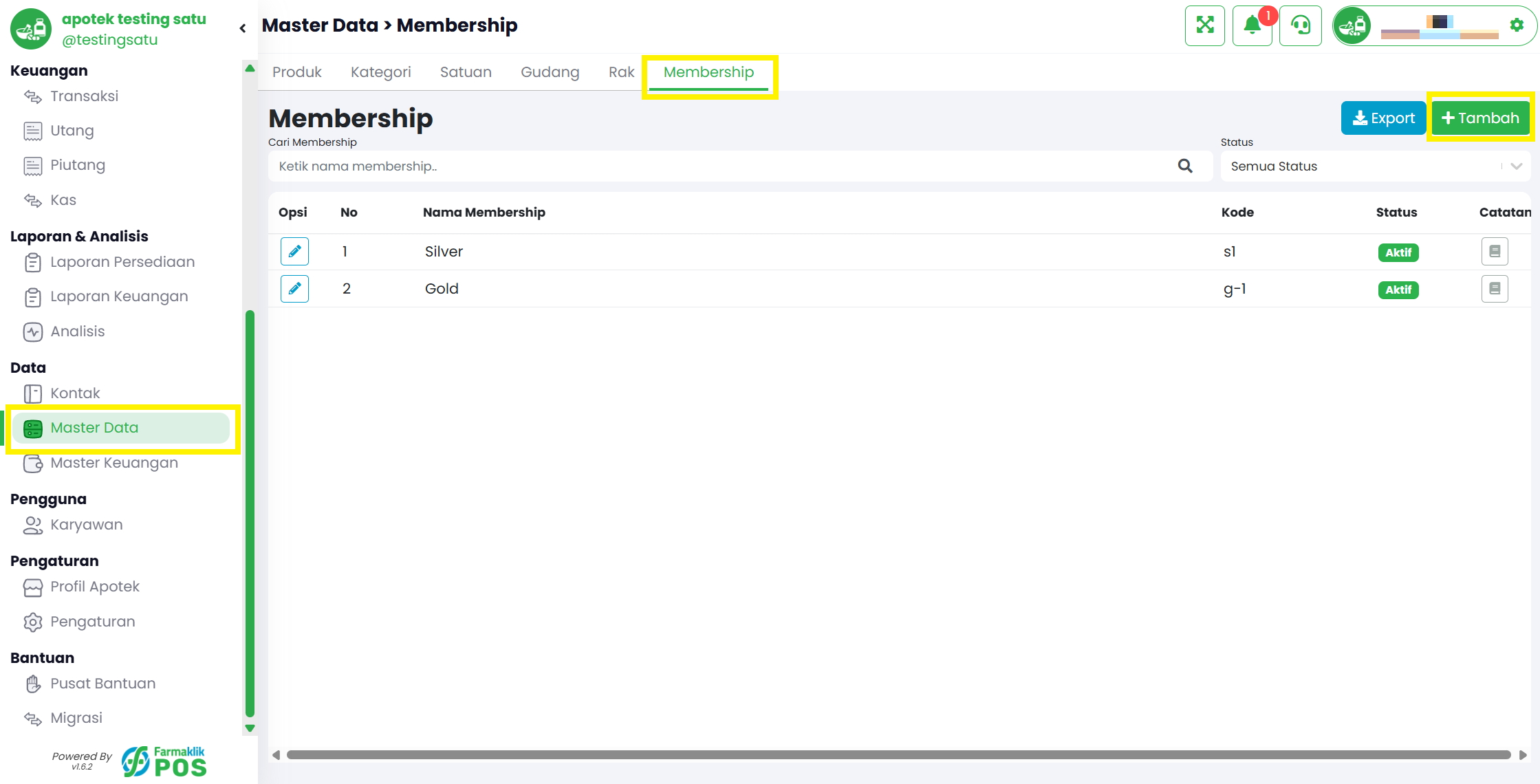Open the note icon for Gold row

click(x=1495, y=289)
